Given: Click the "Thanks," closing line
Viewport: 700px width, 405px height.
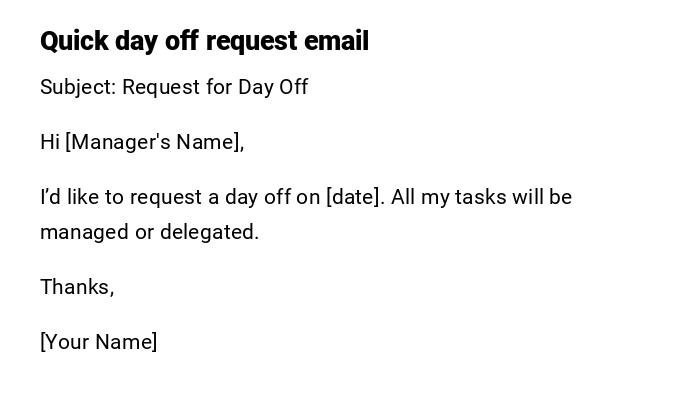Looking at the screenshot, I should pos(77,287).
